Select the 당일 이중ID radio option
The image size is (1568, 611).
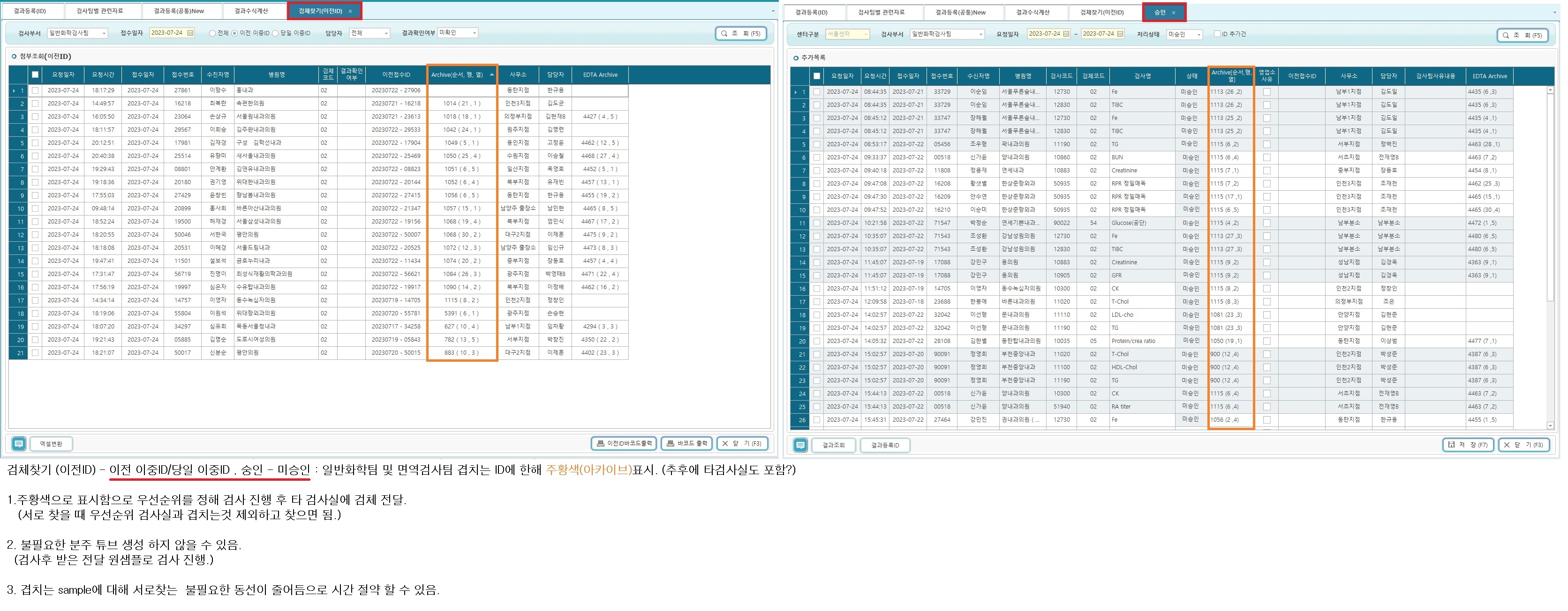(x=275, y=33)
